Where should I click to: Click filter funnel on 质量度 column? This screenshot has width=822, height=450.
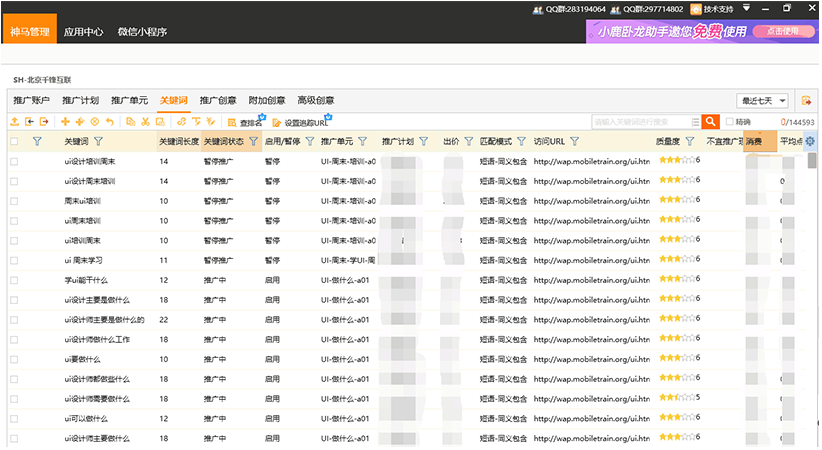[x=689, y=141]
